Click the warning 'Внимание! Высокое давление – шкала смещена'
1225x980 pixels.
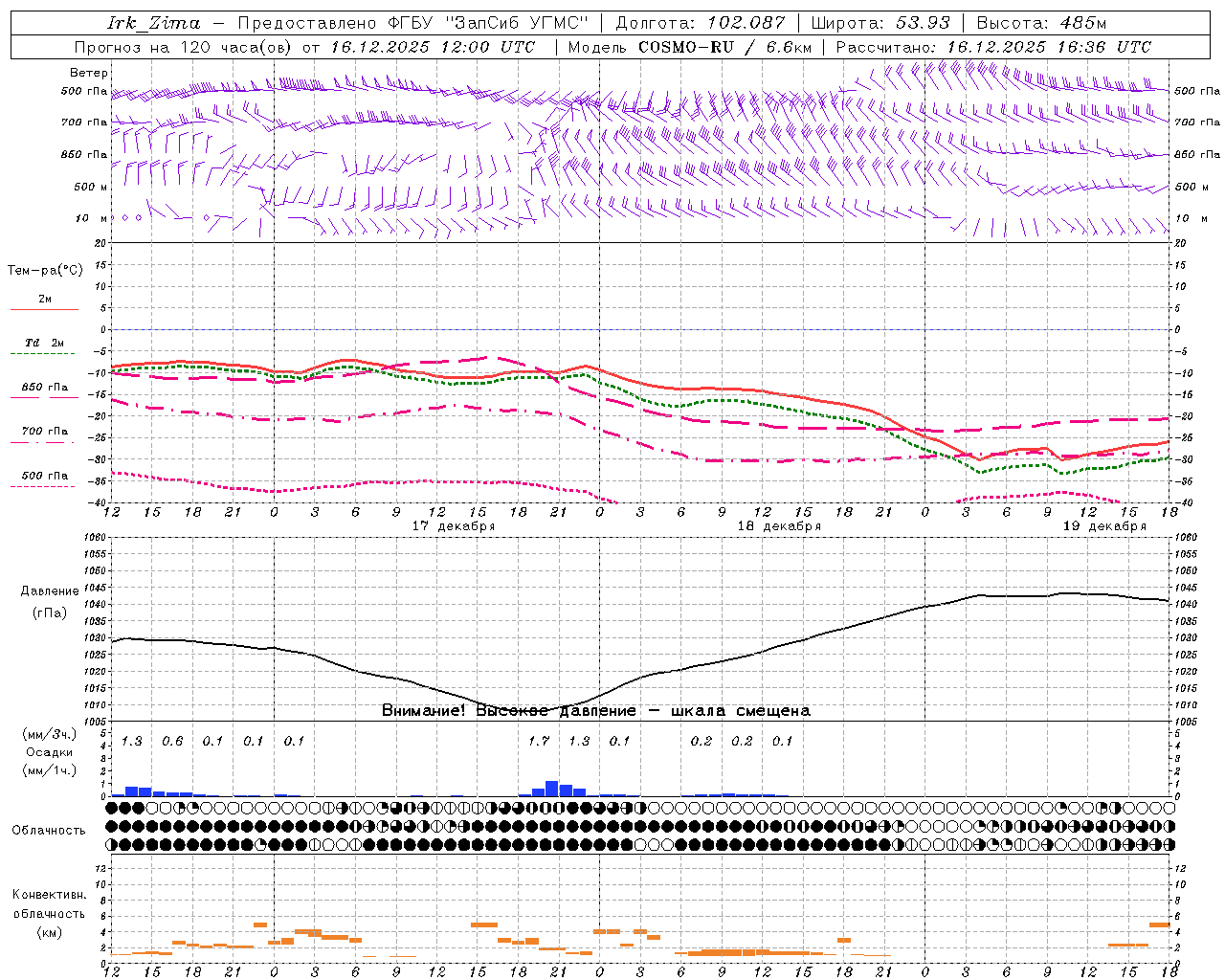tap(595, 711)
